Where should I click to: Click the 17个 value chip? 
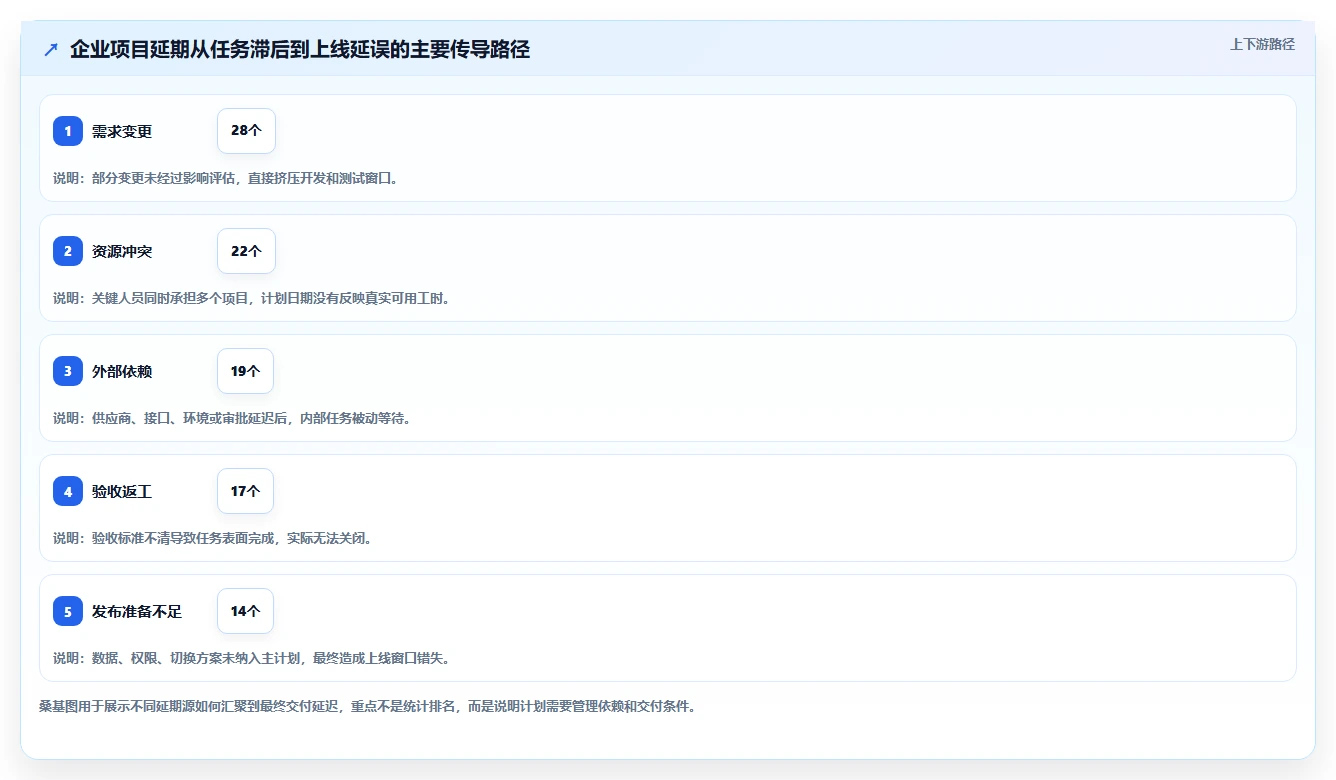pyautogui.click(x=245, y=491)
